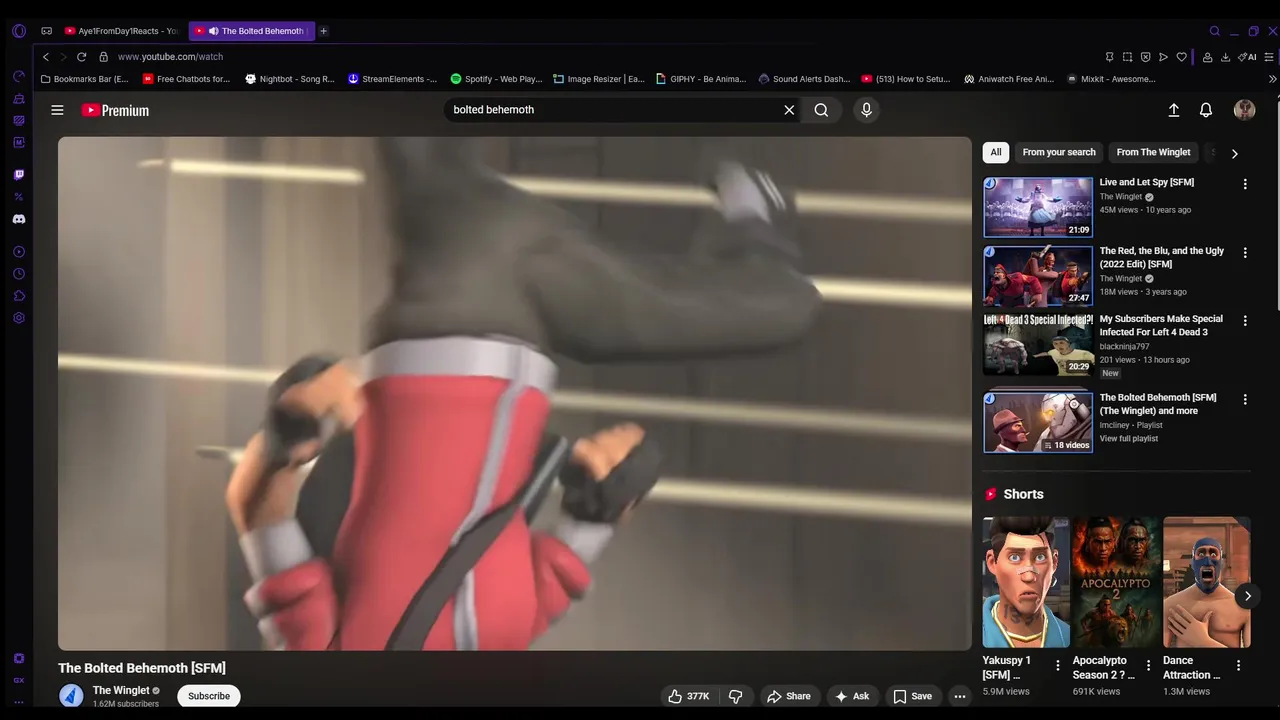Select the All filter chip

(996, 152)
